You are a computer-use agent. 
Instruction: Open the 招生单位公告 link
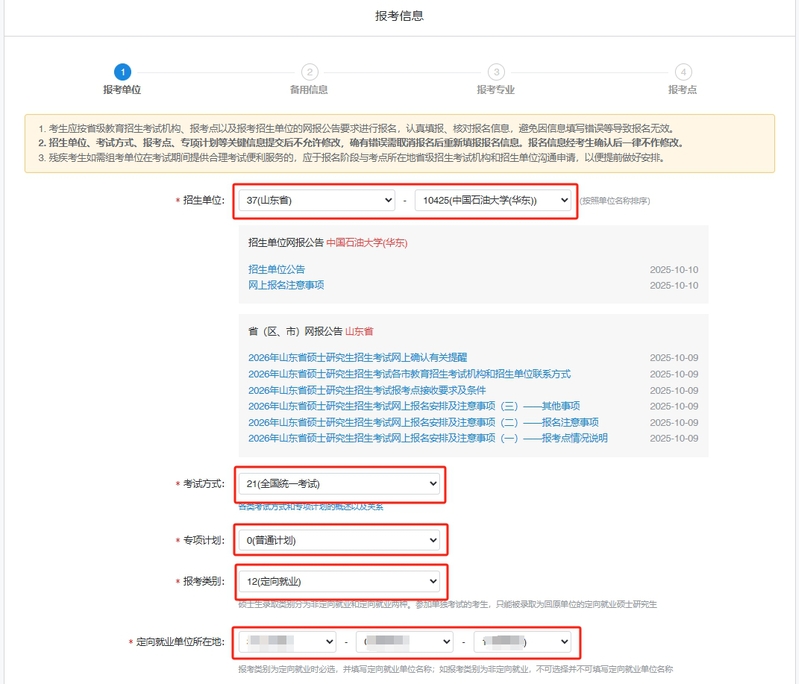click(277, 270)
